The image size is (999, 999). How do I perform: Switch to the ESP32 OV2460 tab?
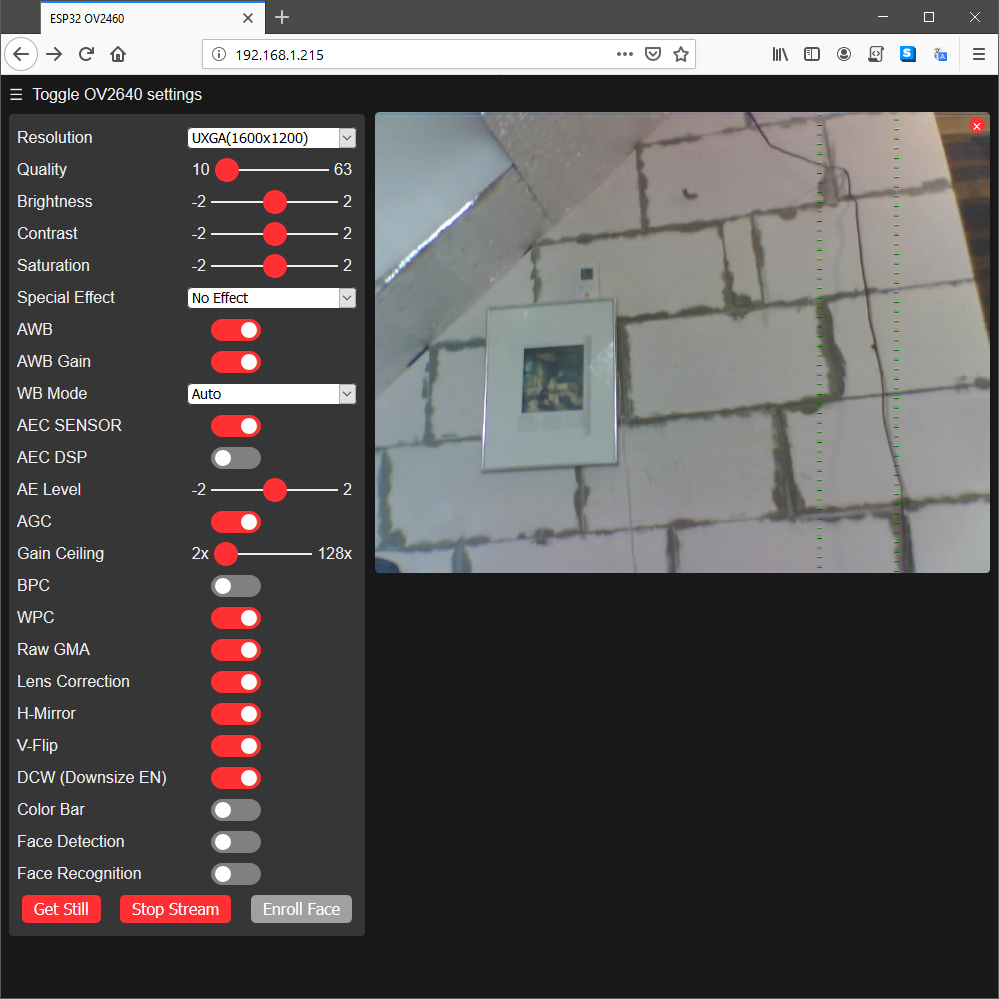tap(153, 18)
